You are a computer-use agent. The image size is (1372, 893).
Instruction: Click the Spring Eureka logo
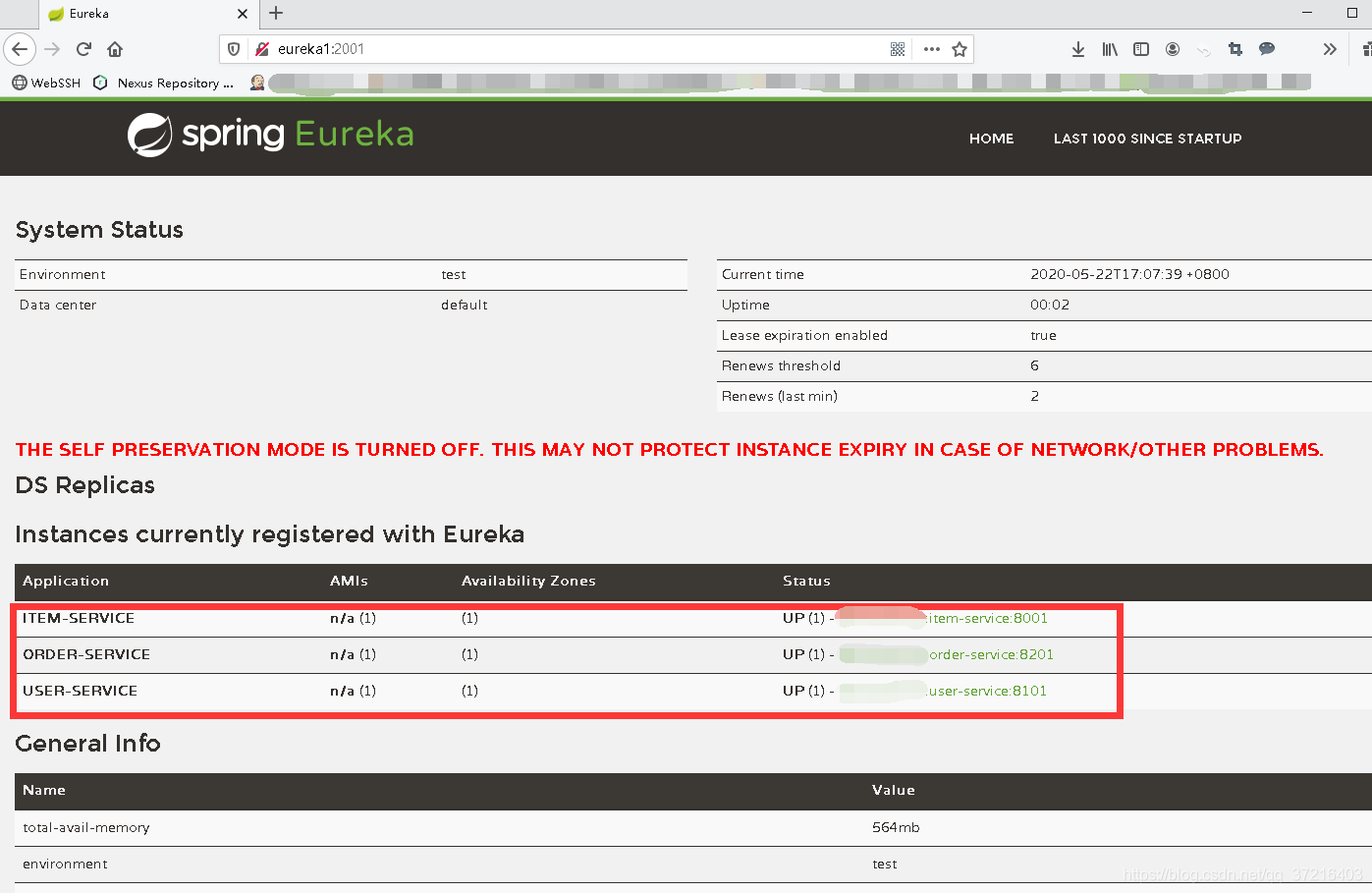(x=271, y=135)
